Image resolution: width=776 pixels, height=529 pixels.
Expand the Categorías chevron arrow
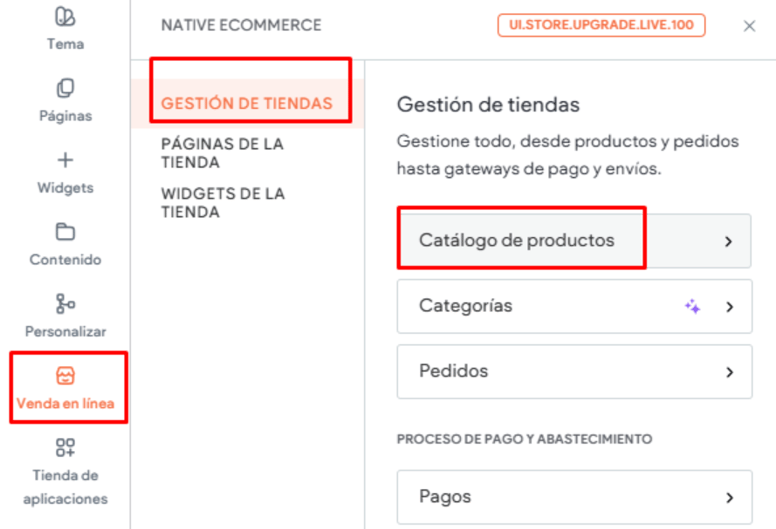(729, 307)
